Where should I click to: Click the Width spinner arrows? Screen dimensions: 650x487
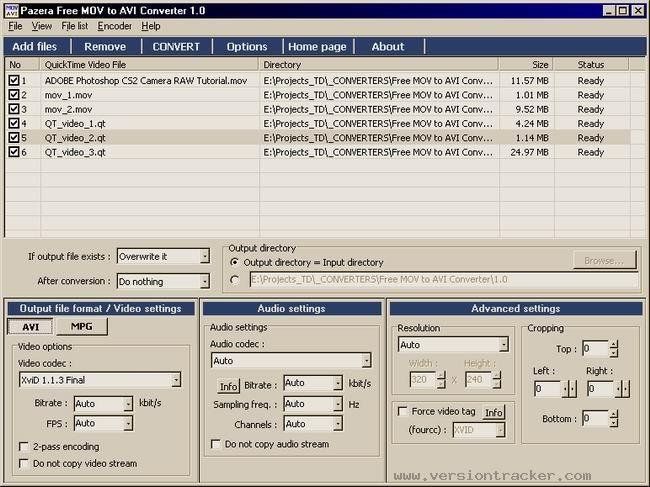pos(441,379)
